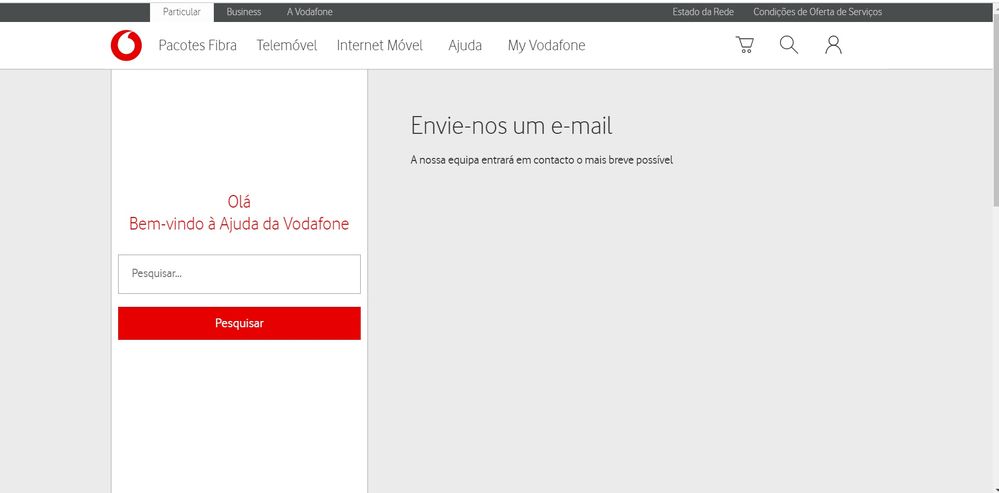The image size is (999, 493).
Task: Open the Pacotes Fibra menu
Action: [x=198, y=45]
